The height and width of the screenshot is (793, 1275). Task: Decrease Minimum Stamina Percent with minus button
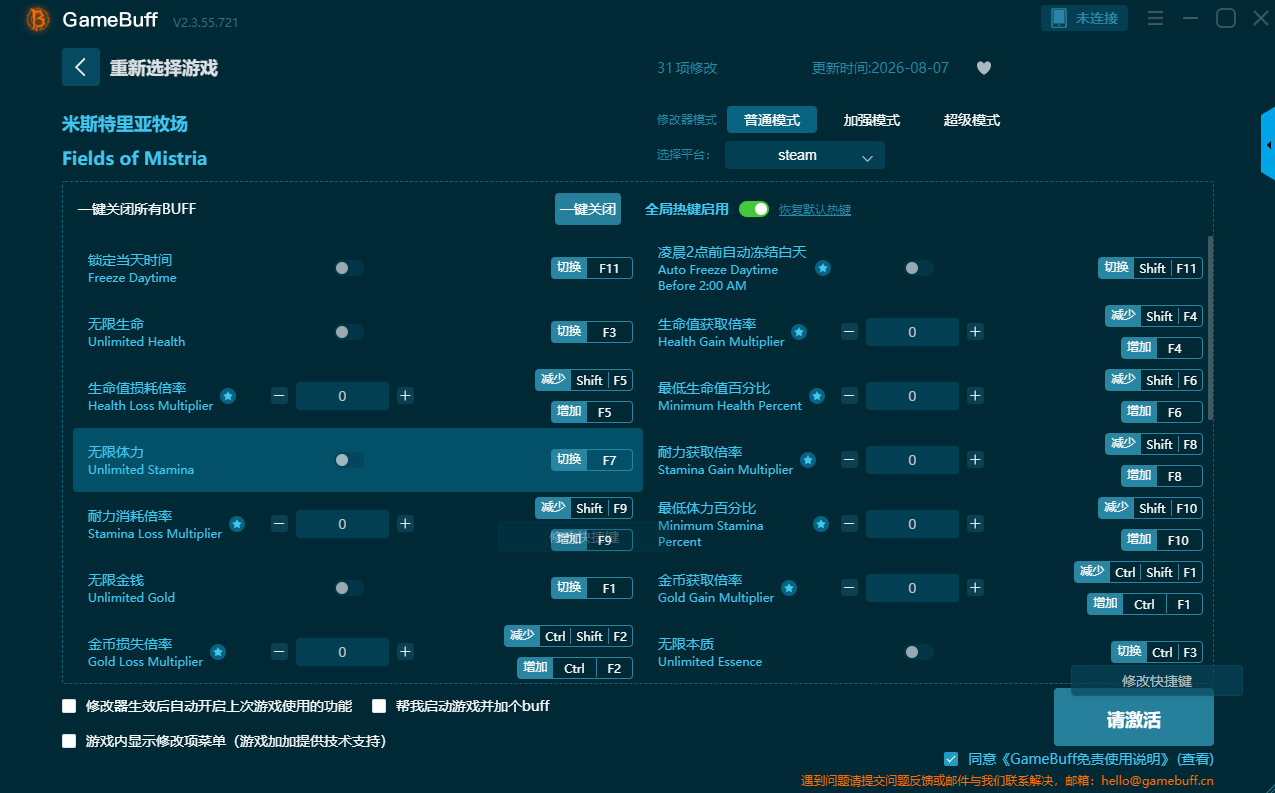click(x=849, y=524)
